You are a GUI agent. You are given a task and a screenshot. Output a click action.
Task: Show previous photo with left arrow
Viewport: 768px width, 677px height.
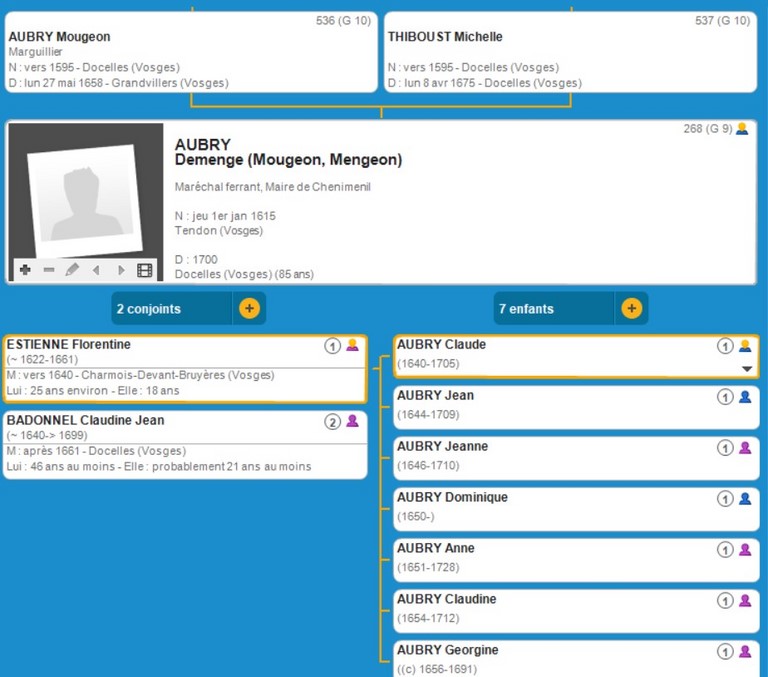click(x=96, y=270)
